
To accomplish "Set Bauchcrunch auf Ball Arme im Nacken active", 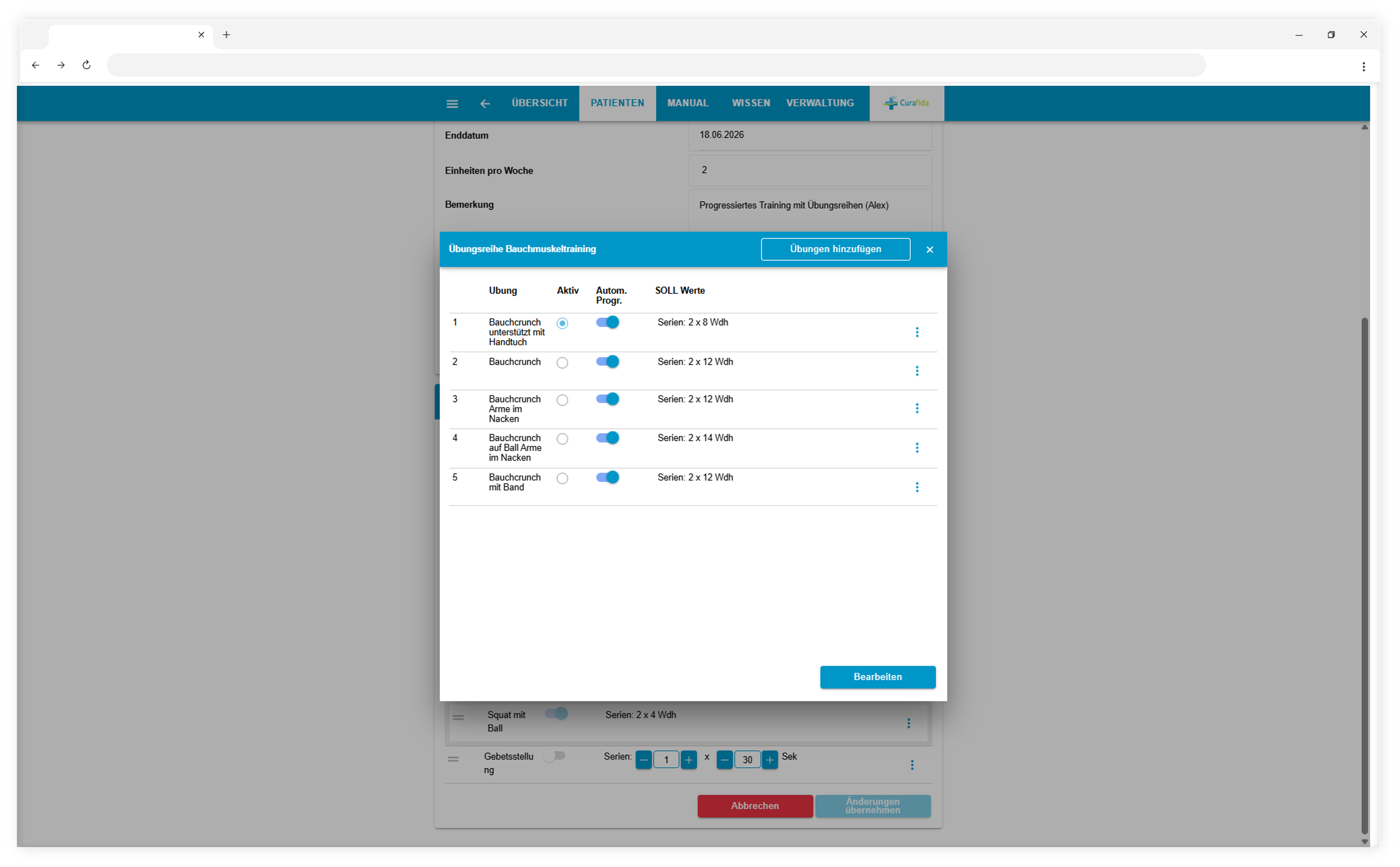I will [x=562, y=439].
